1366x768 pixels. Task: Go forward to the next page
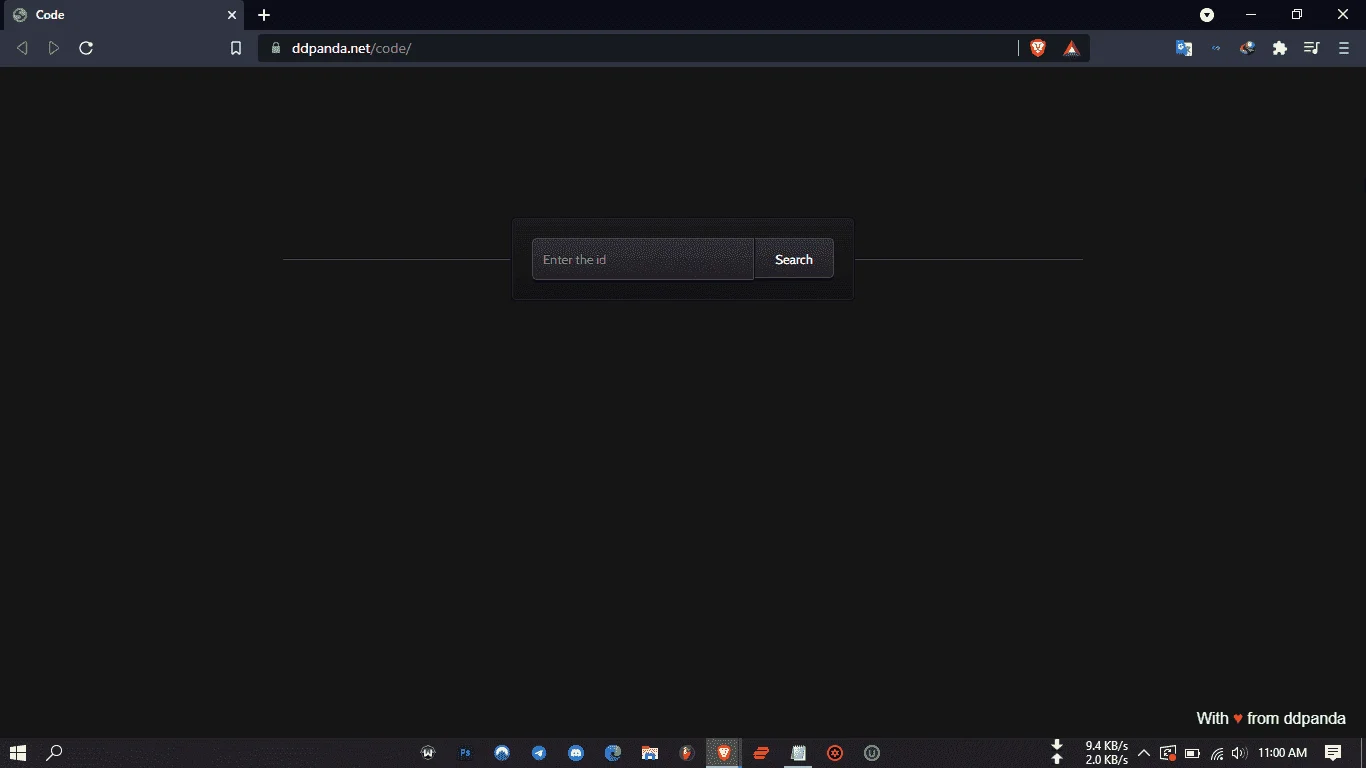tap(54, 48)
